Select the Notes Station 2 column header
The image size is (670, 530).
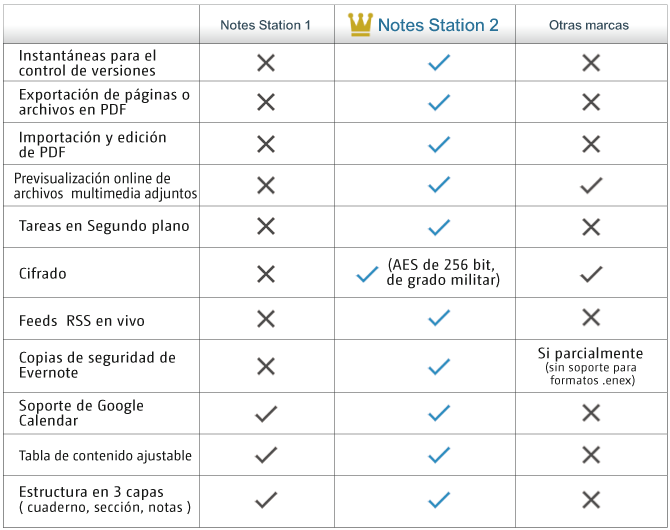click(438, 25)
